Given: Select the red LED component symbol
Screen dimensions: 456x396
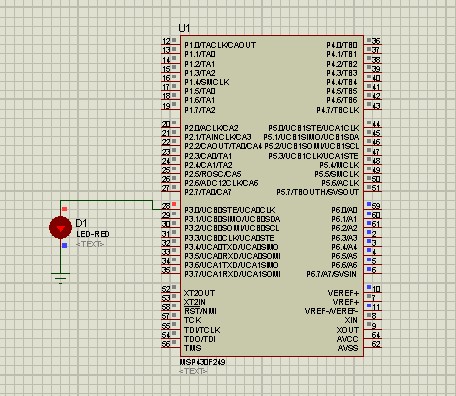Looking at the screenshot, I should tap(60, 228).
